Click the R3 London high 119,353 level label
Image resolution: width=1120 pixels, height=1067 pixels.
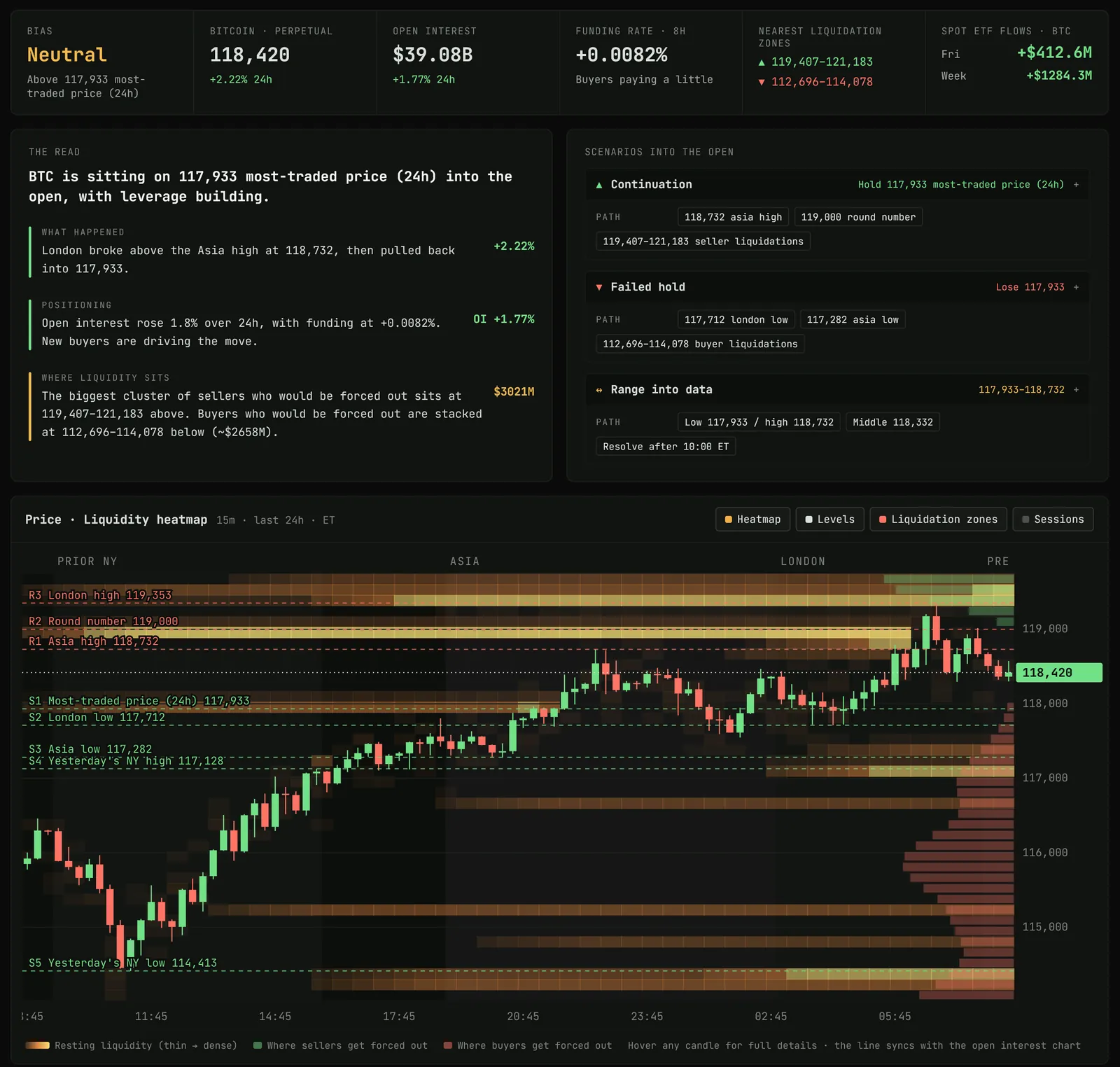[x=100, y=595]
